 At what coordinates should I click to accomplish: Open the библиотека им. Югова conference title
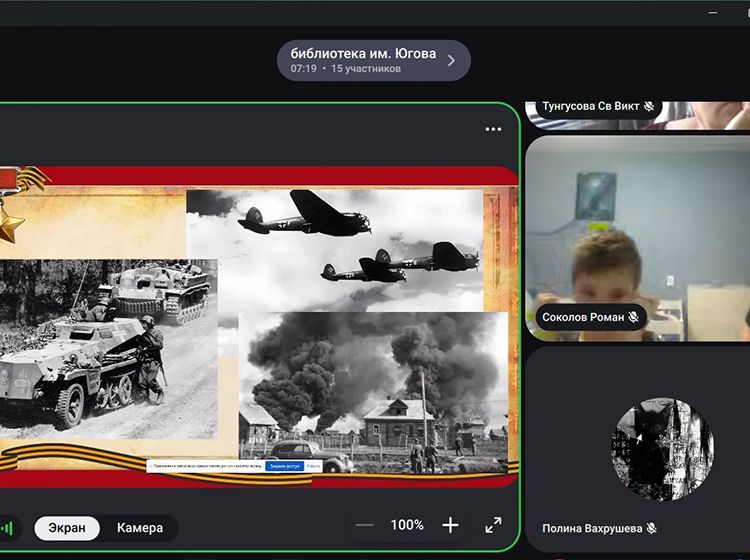[x=364, y=53]
